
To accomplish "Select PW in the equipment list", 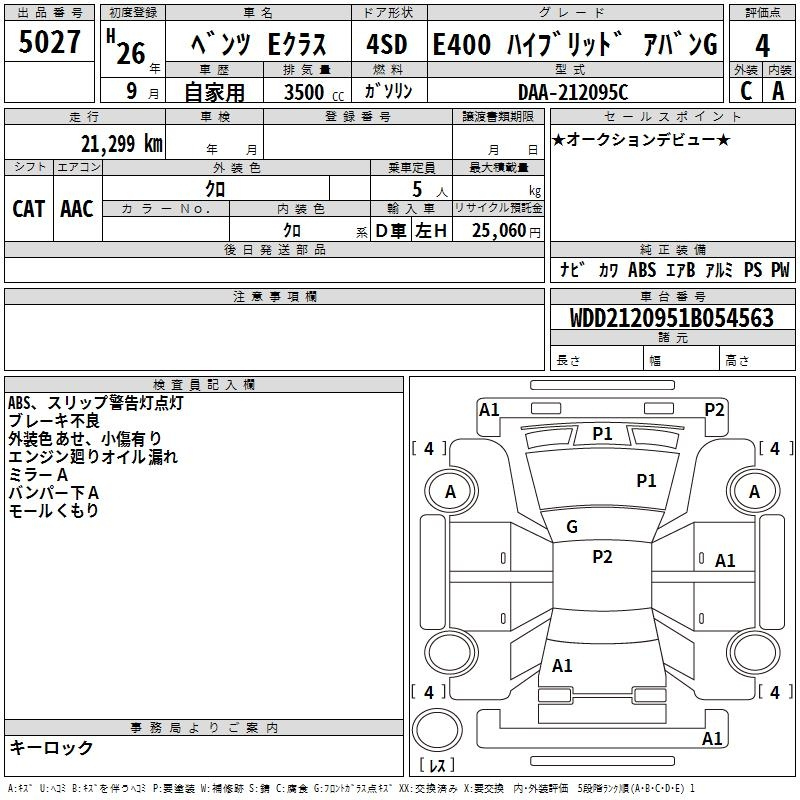I will coord(780,269).
